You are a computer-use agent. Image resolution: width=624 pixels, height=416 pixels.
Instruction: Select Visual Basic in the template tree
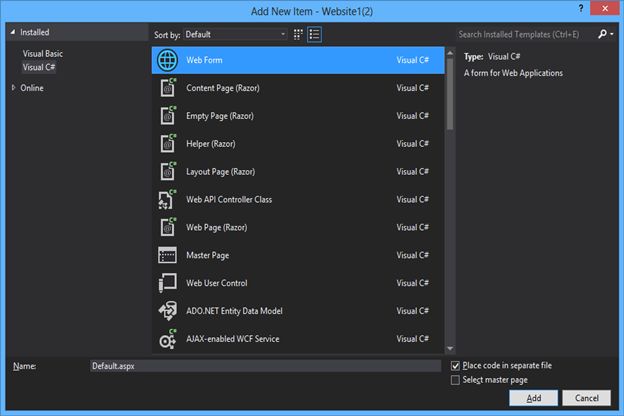[x=43, y=54]
